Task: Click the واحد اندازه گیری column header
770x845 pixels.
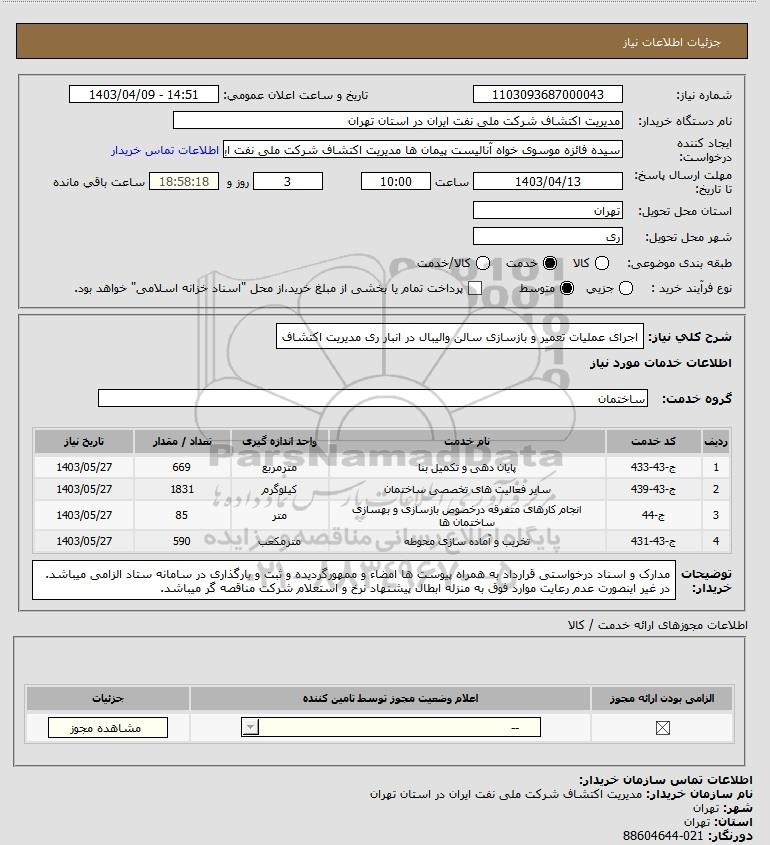Action: (279, 441)
